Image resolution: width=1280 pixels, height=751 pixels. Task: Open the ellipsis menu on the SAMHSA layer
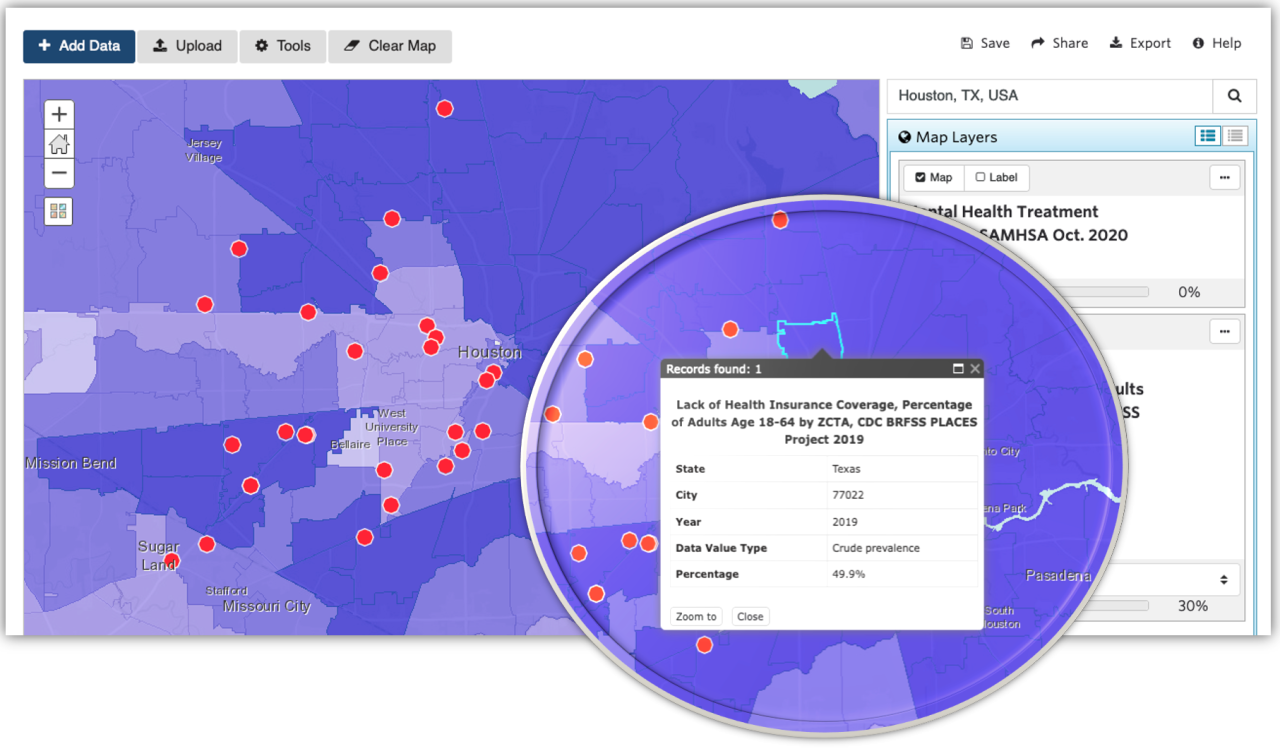click(x=1224, y=178)
